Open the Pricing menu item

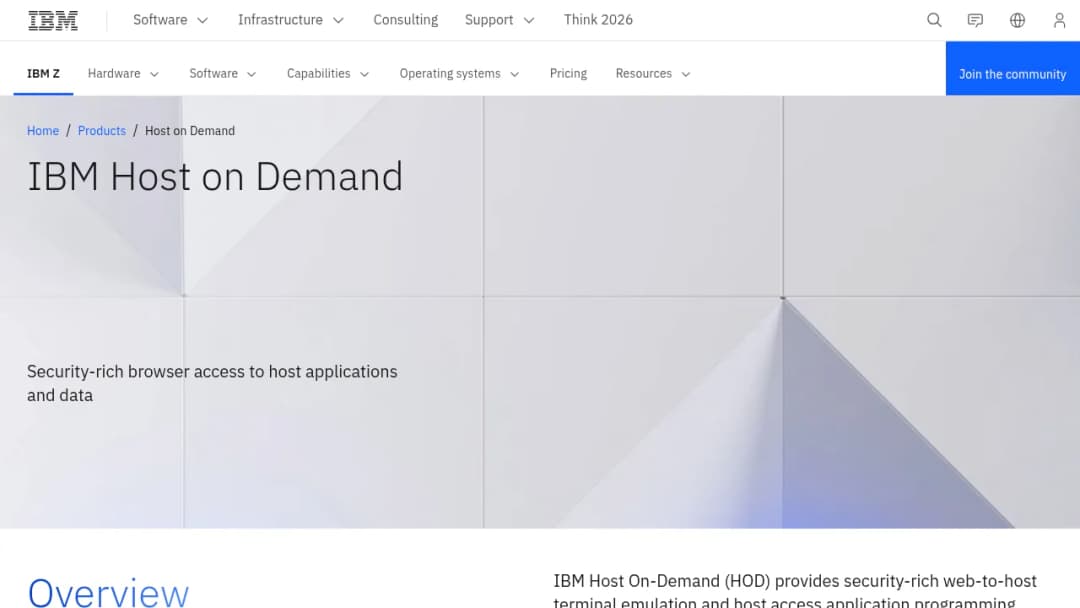(568, 74)
